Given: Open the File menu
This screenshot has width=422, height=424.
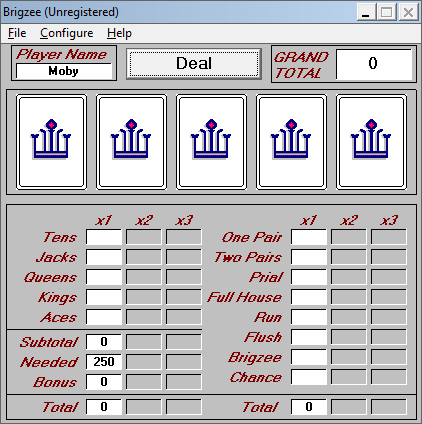Looking at the screenshot, I should (x=17, y=33).
